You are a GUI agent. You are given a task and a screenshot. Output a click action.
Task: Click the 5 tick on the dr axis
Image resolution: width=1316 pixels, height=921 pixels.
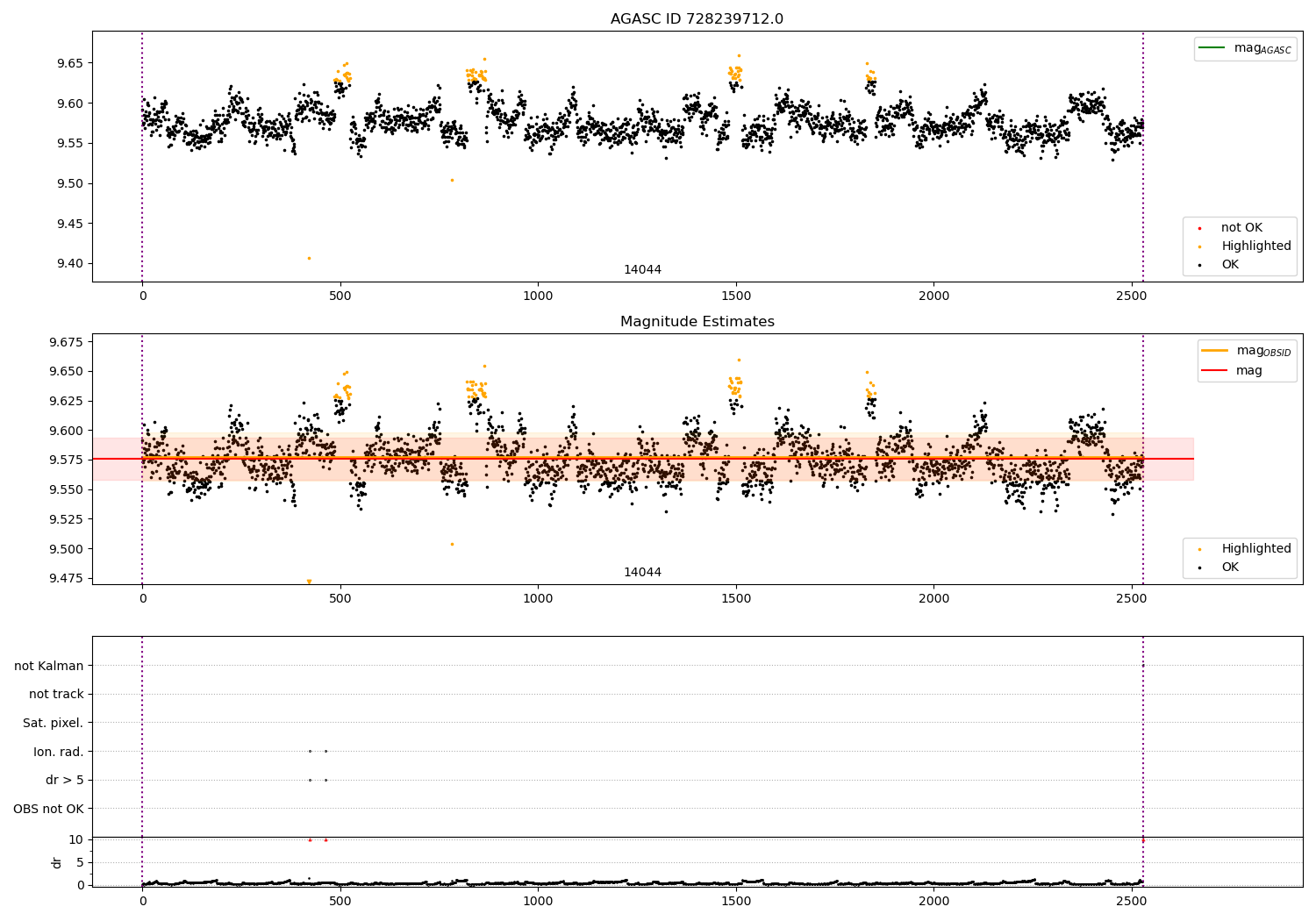coord(80,862)
